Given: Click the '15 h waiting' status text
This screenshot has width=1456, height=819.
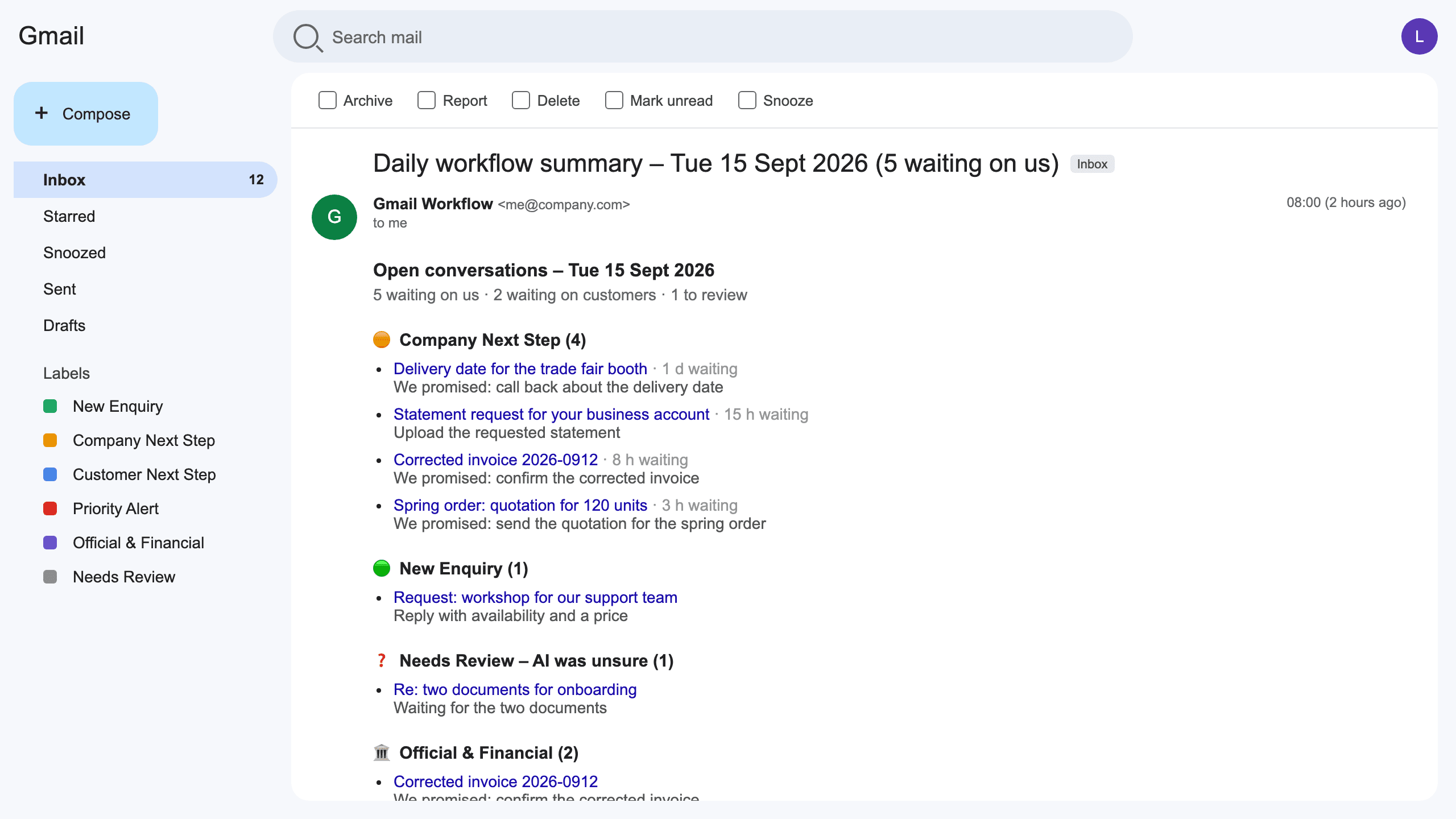Looking at the screenshot, I should [766, 414].
